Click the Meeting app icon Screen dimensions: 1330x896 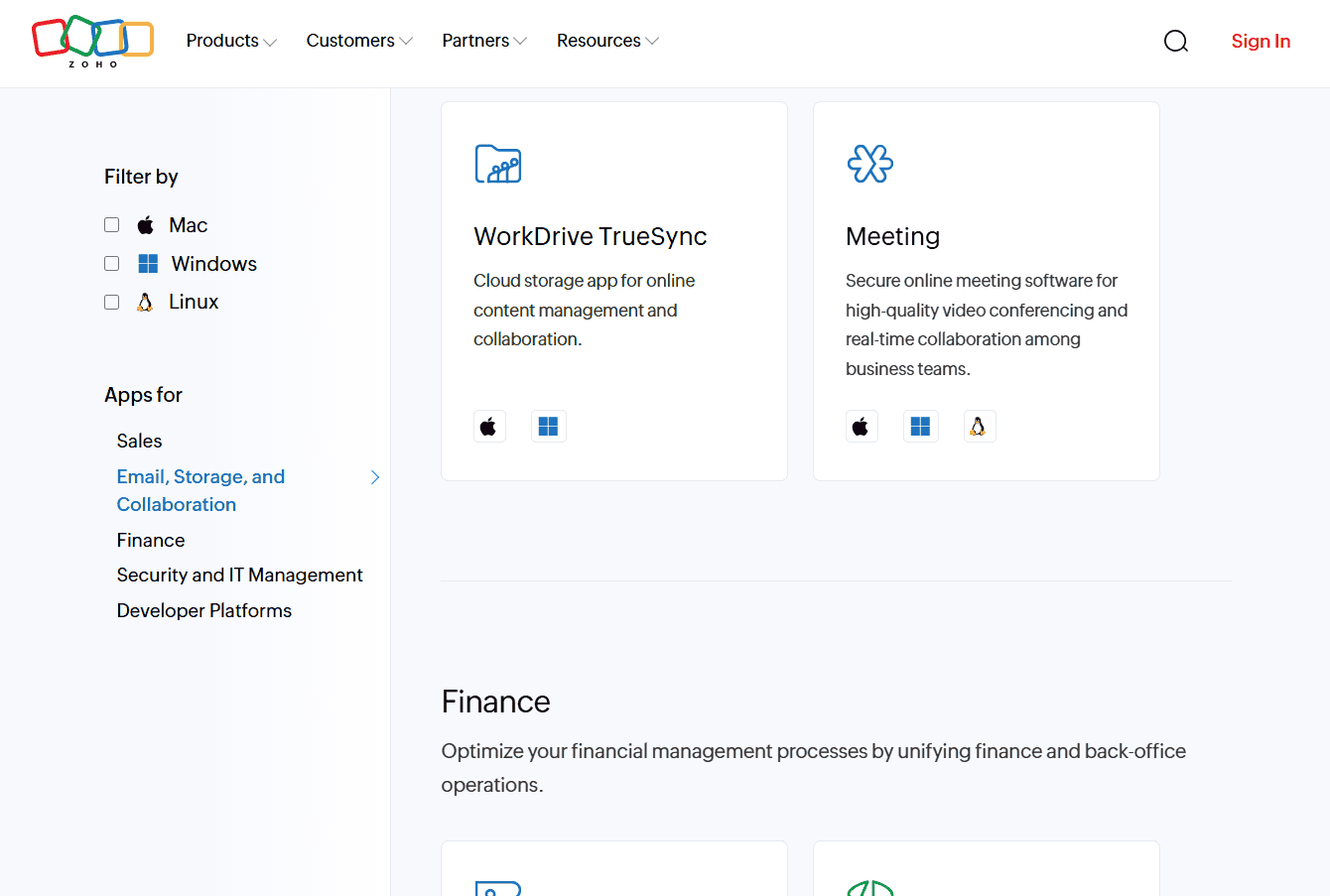[870, 164]
